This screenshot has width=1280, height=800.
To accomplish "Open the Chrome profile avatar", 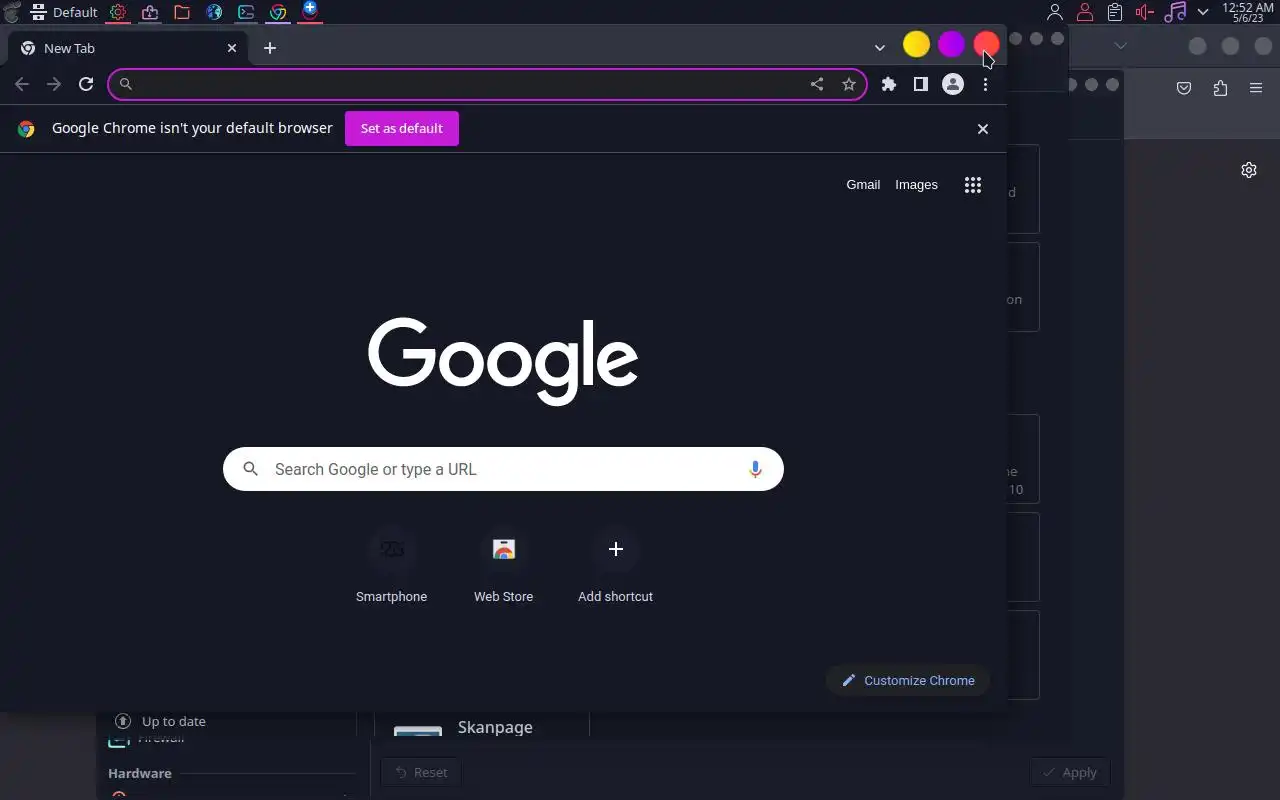I will click(x=953, y=84).
